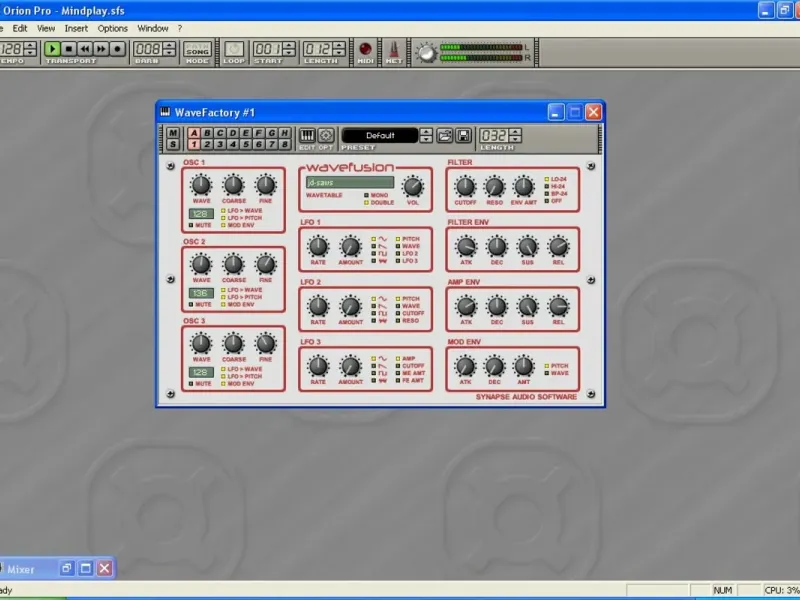
Task: Click the save preset disk icon
Action: pyautogui.click(x=464, y=135)
